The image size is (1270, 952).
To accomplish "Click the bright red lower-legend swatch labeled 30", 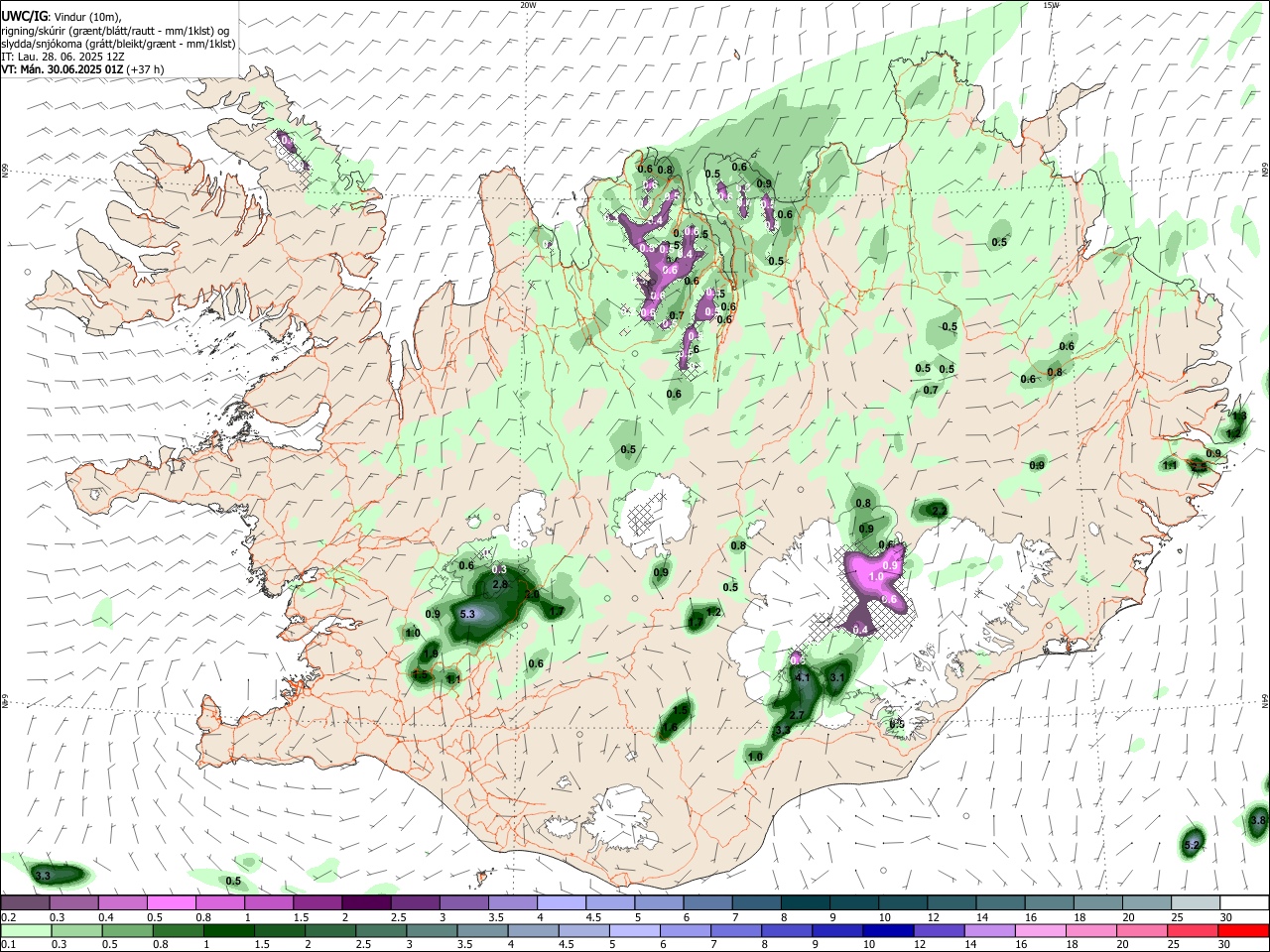I will (x=1244, y=930).
